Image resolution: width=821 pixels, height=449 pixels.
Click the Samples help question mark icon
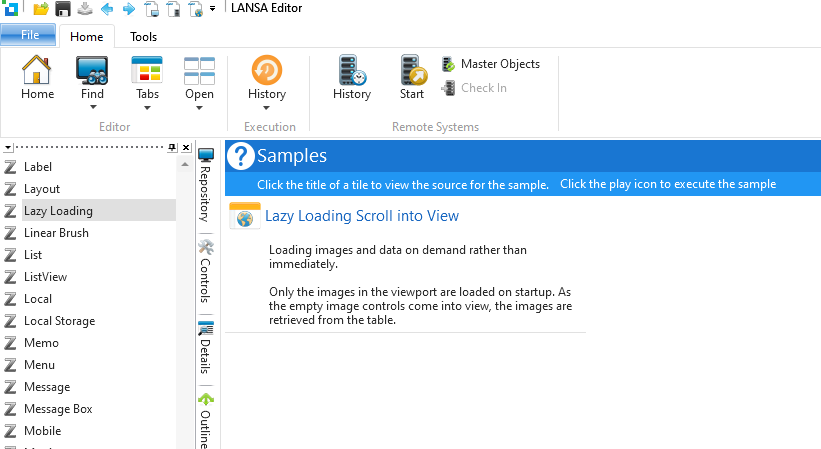[240, 156]
